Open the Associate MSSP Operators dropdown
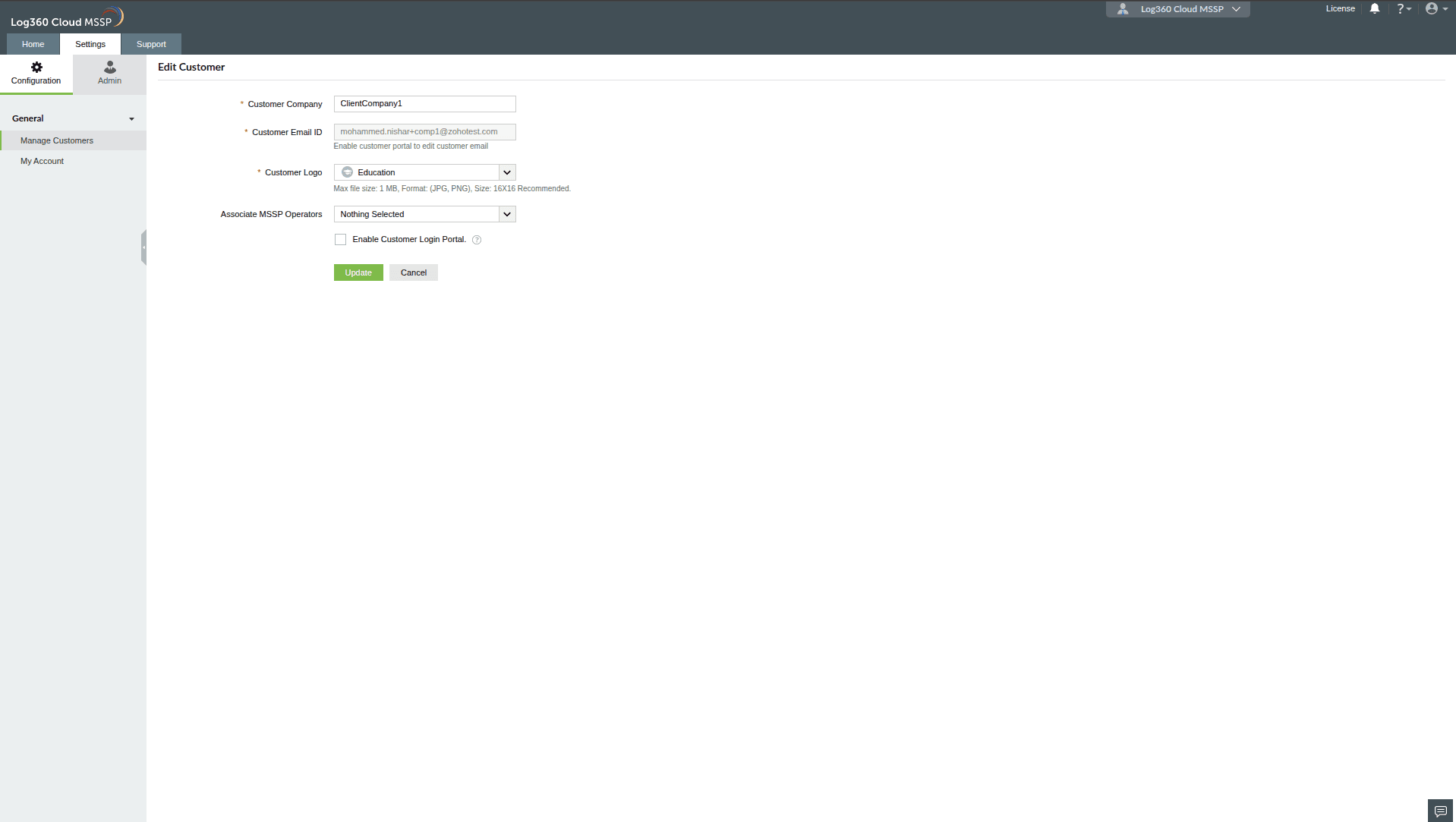This screenshot has width=1456, height=822. coord(506,214)
